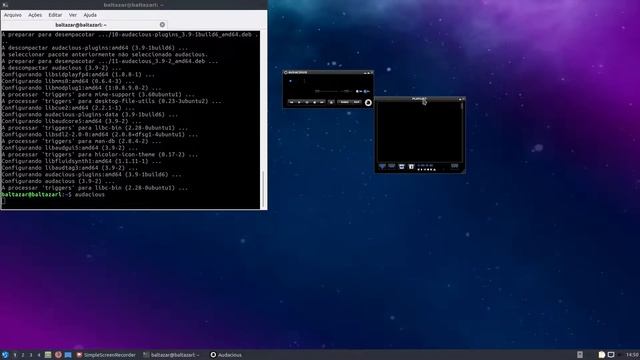Switch to workspace 3

tap(31, 355)
